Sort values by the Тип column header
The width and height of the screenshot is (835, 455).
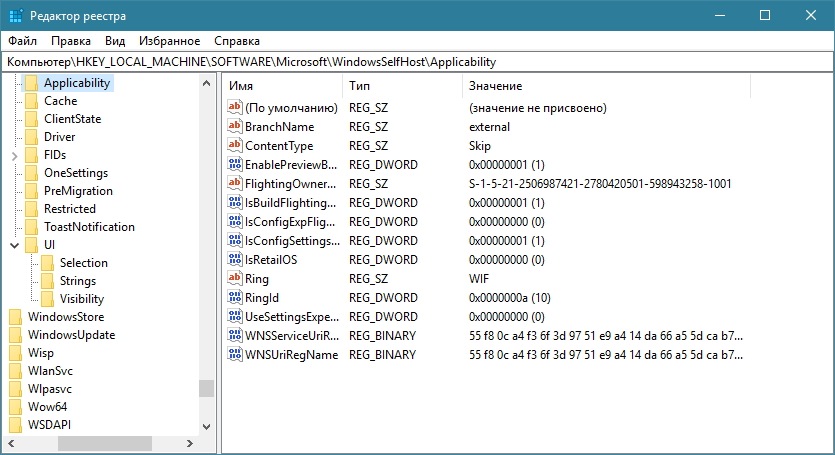pos(402,86)
